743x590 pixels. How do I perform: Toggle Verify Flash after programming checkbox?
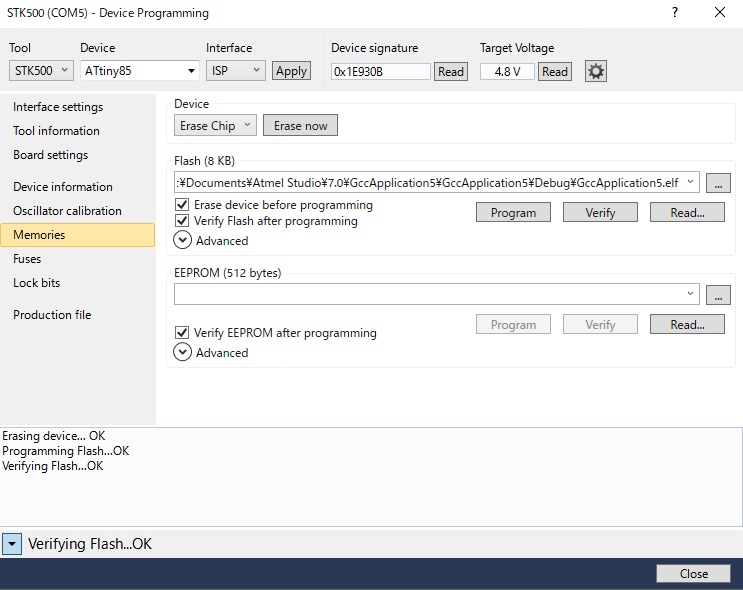(182, 221)
